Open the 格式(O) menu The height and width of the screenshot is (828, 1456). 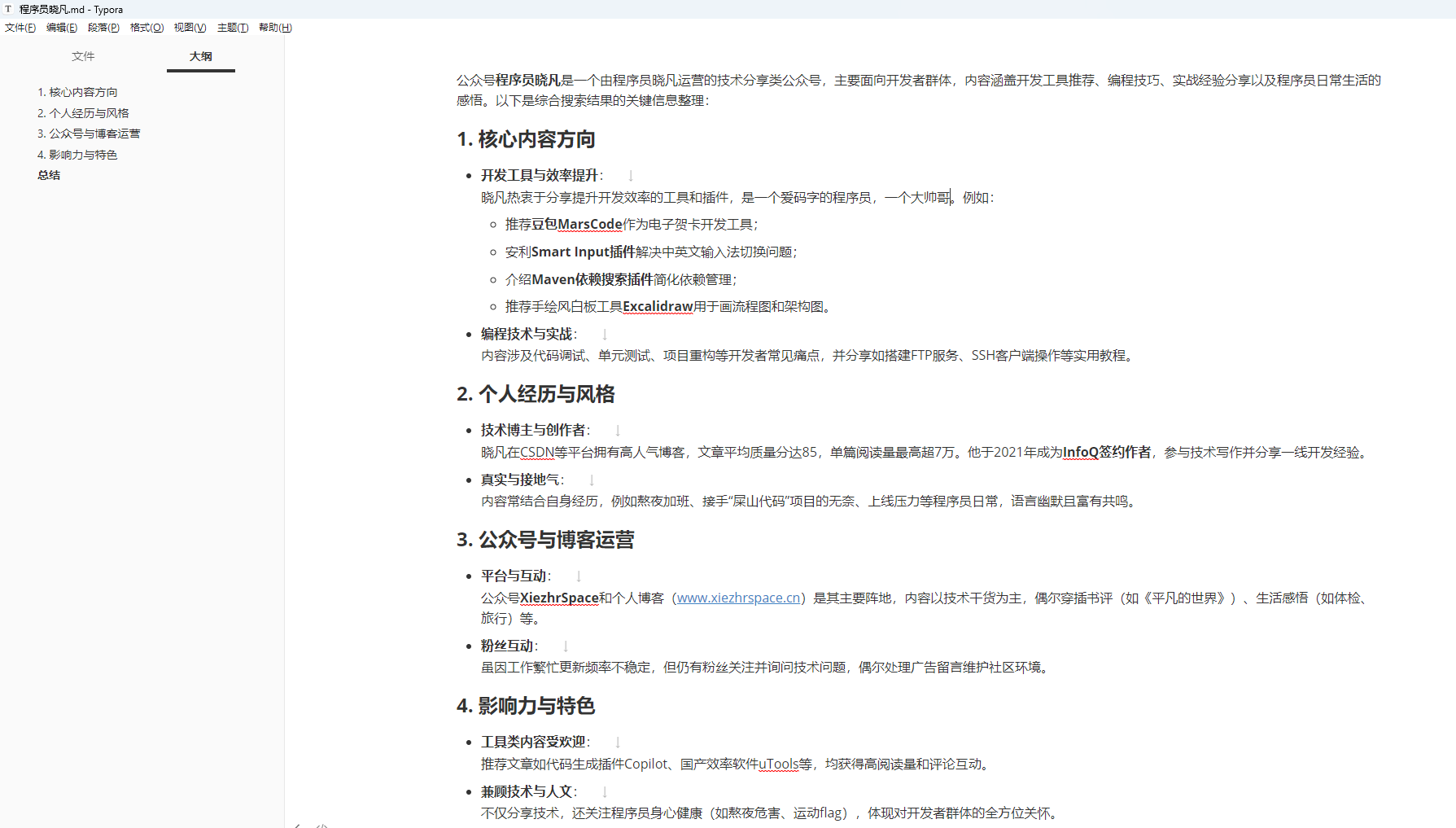[146, 27]
